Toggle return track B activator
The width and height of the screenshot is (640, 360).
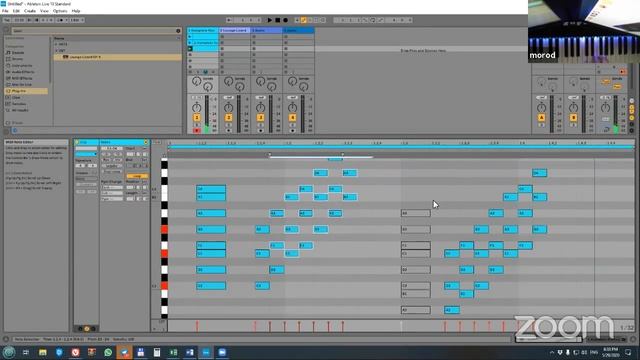click(573, 118)
